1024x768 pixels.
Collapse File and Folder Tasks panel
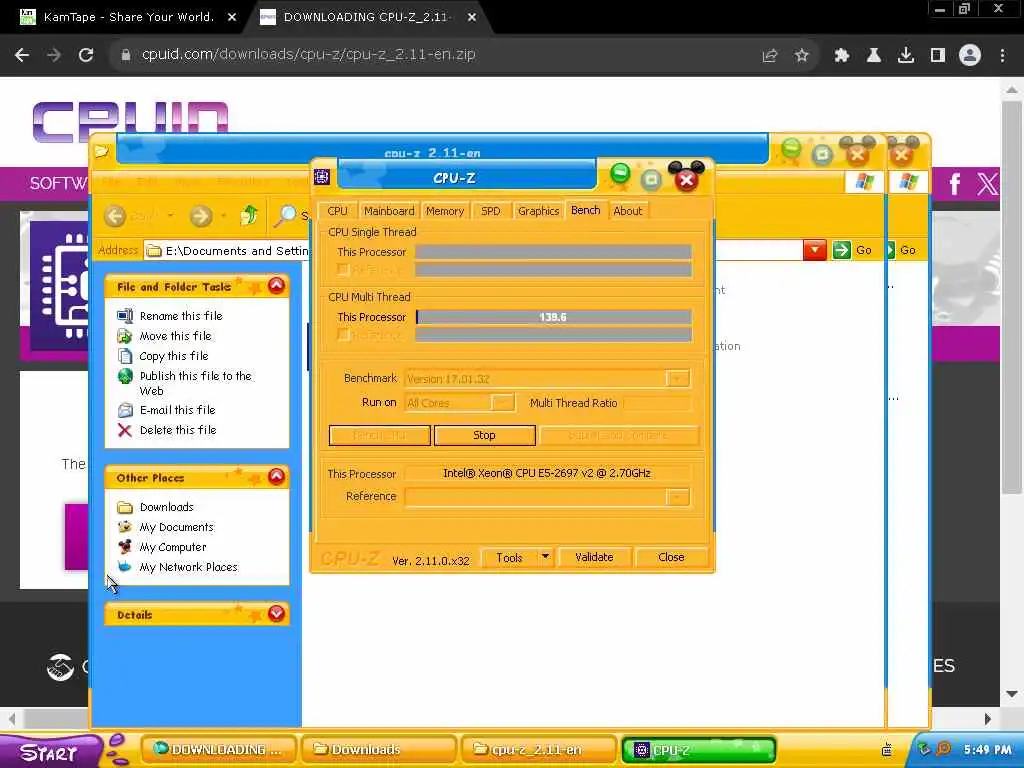[276, 285]
